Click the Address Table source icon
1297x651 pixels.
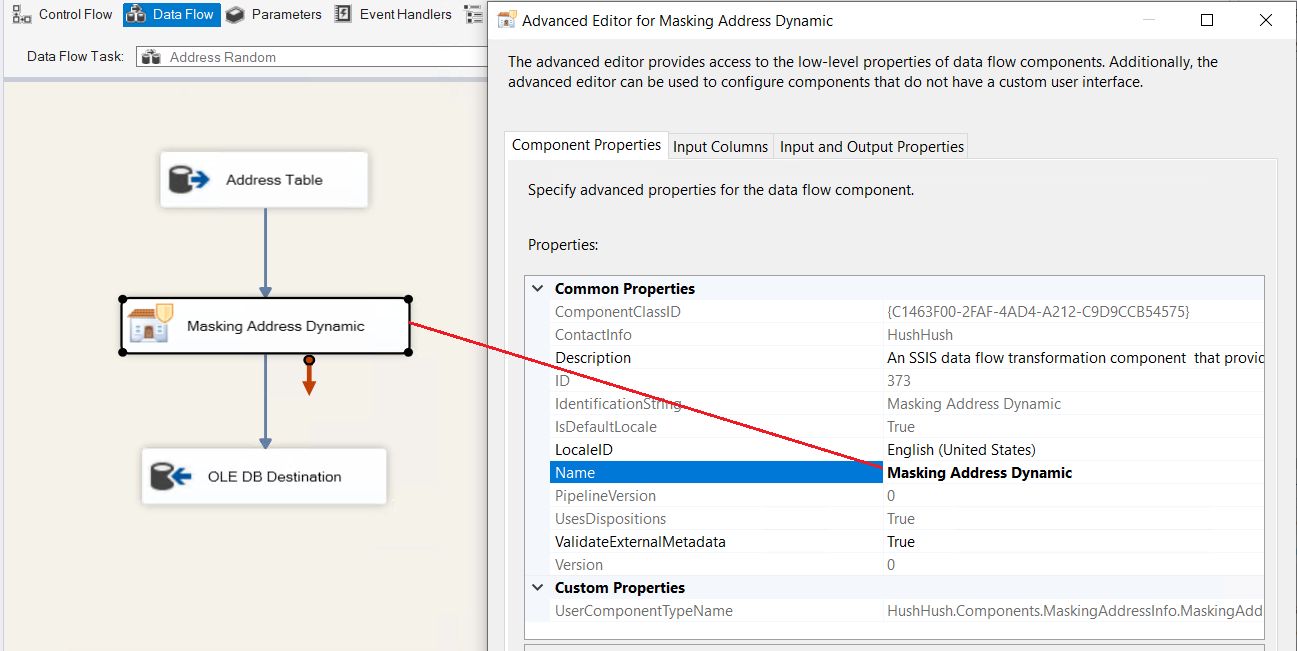[189, 180]
